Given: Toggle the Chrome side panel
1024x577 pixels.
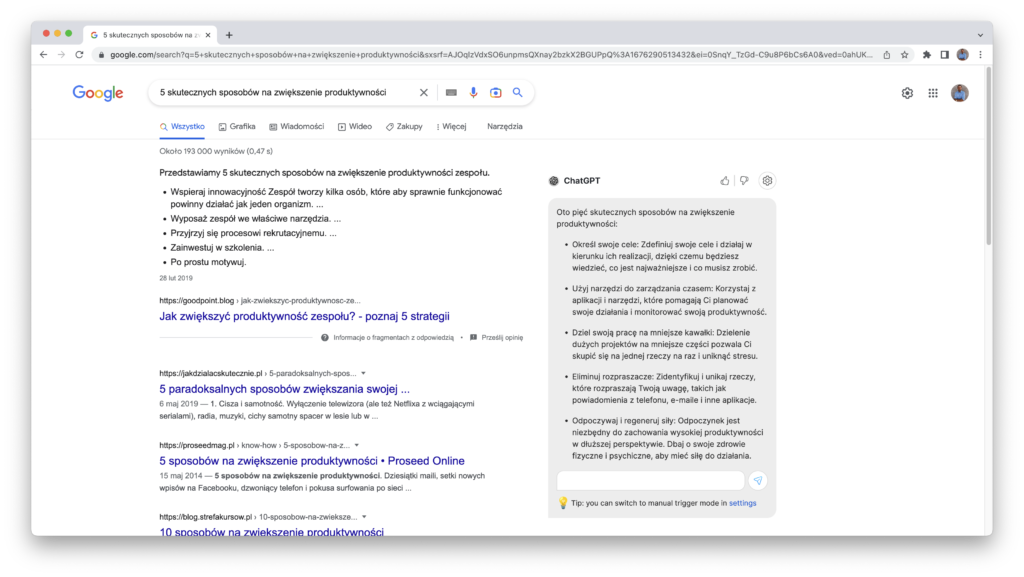Looking at the screenshot, I should [x=944, y=55].
